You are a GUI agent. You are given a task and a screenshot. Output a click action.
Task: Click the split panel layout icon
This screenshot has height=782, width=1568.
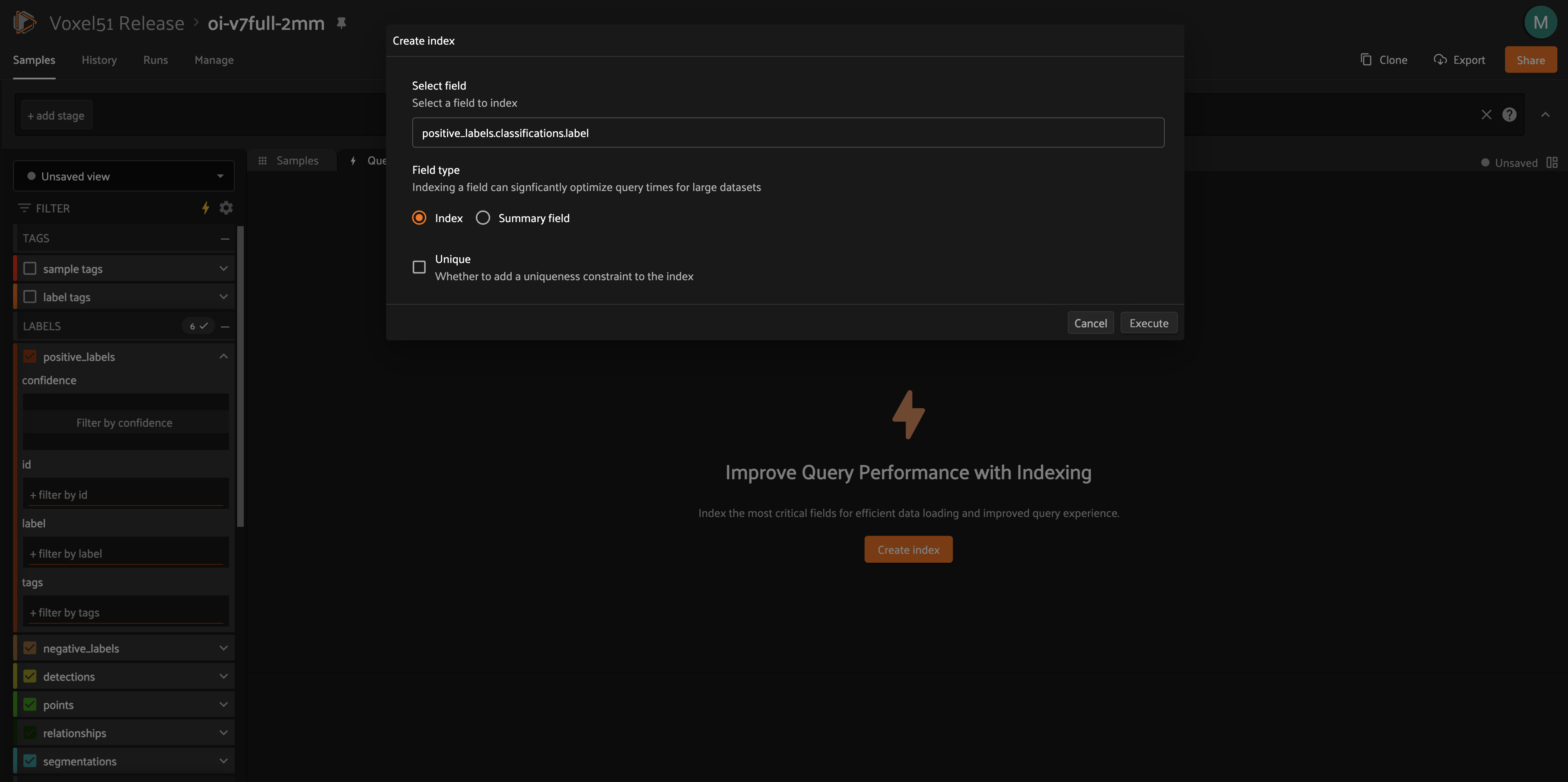1552,162
